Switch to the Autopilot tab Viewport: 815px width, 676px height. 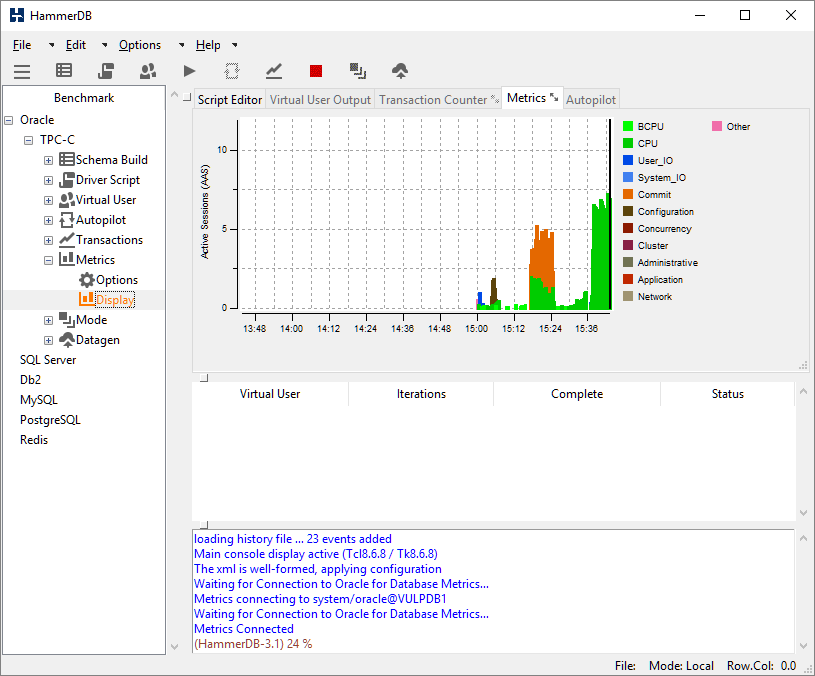[x=590, y=100]
